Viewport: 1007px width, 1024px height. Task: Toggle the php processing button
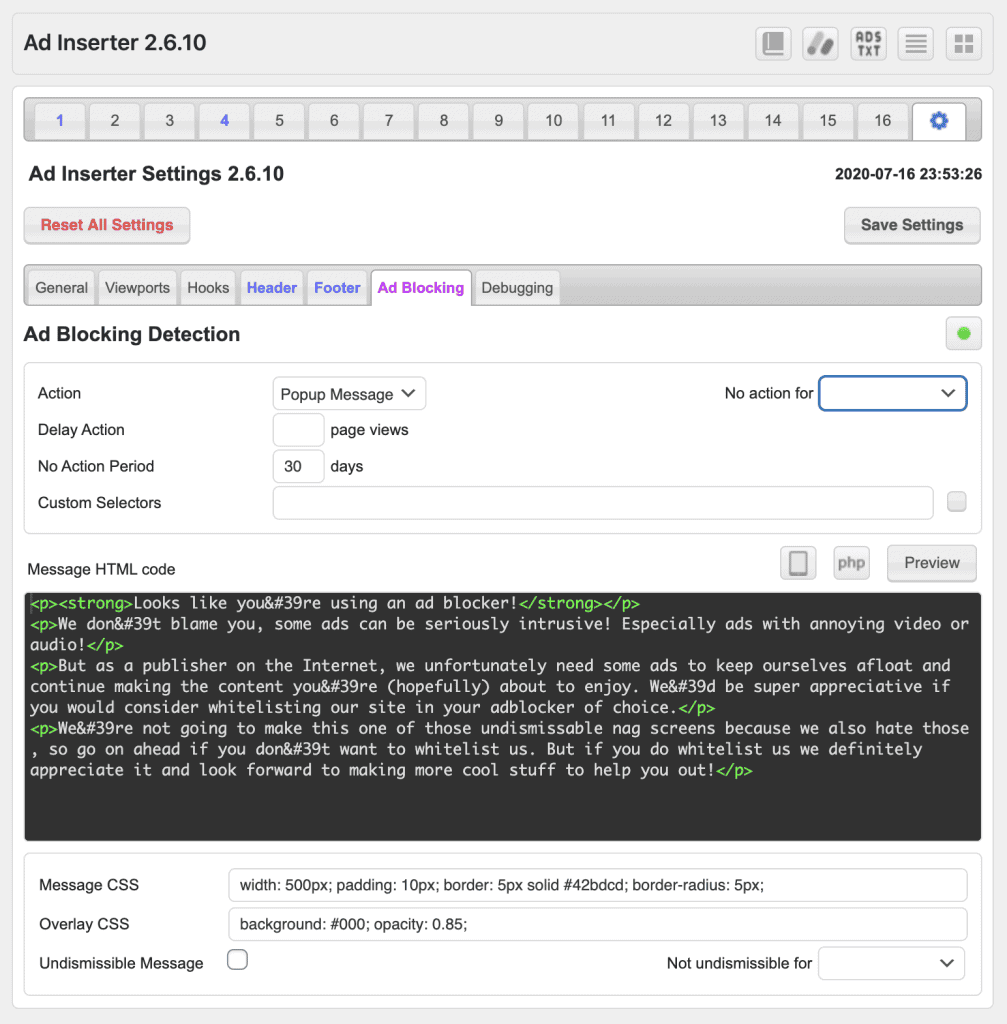click(x=852, y=563)
